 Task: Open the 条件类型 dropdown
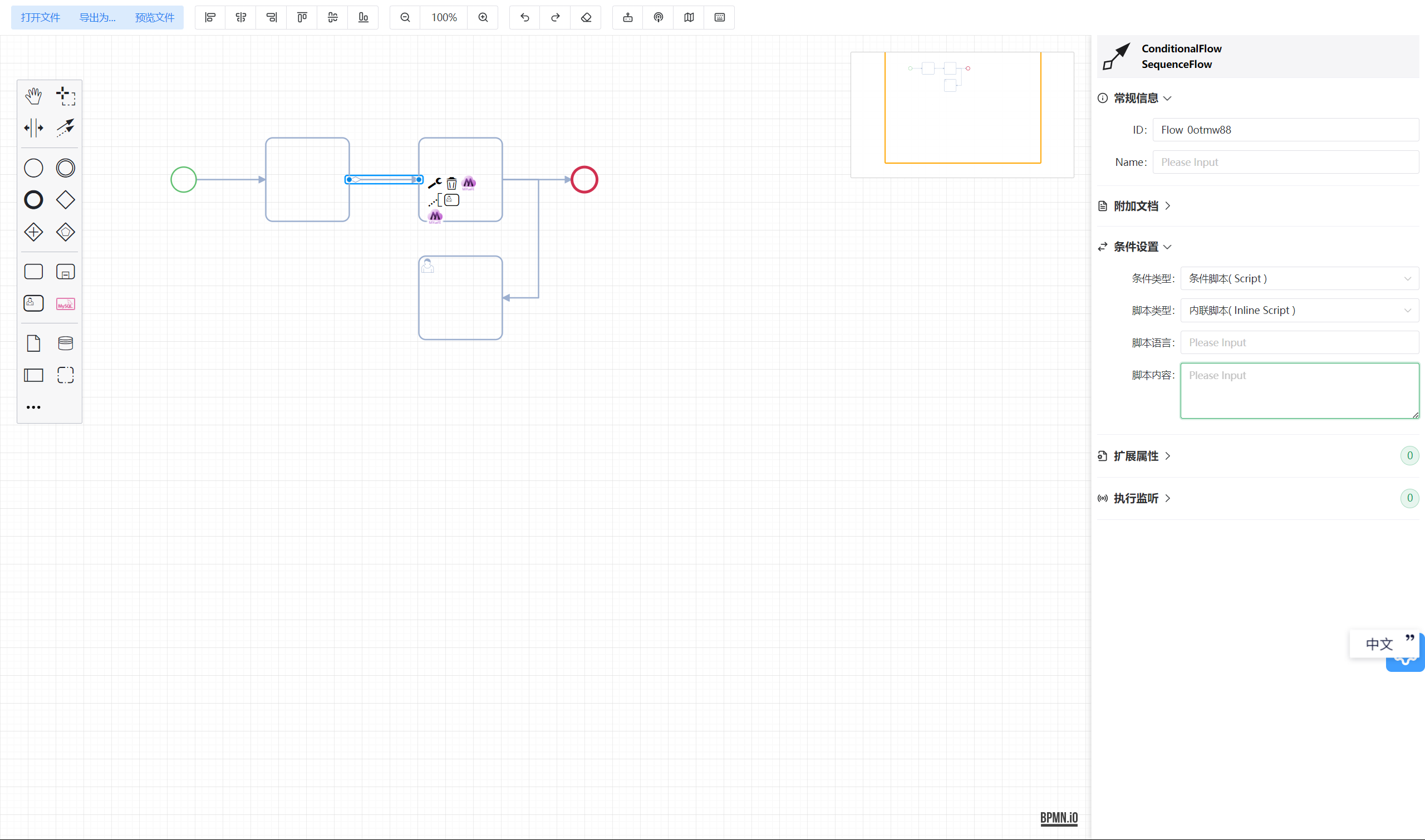click(x=1299, y=278)
